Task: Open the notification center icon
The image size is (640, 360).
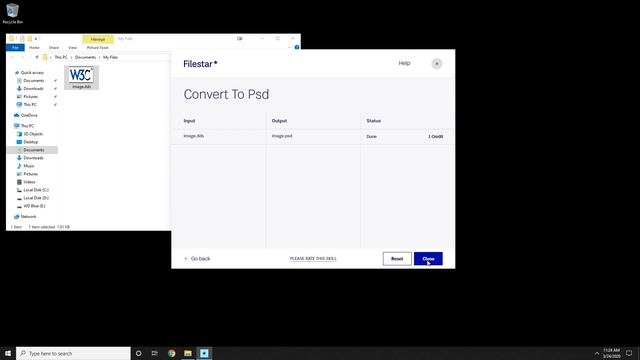Action: [629, 353]
